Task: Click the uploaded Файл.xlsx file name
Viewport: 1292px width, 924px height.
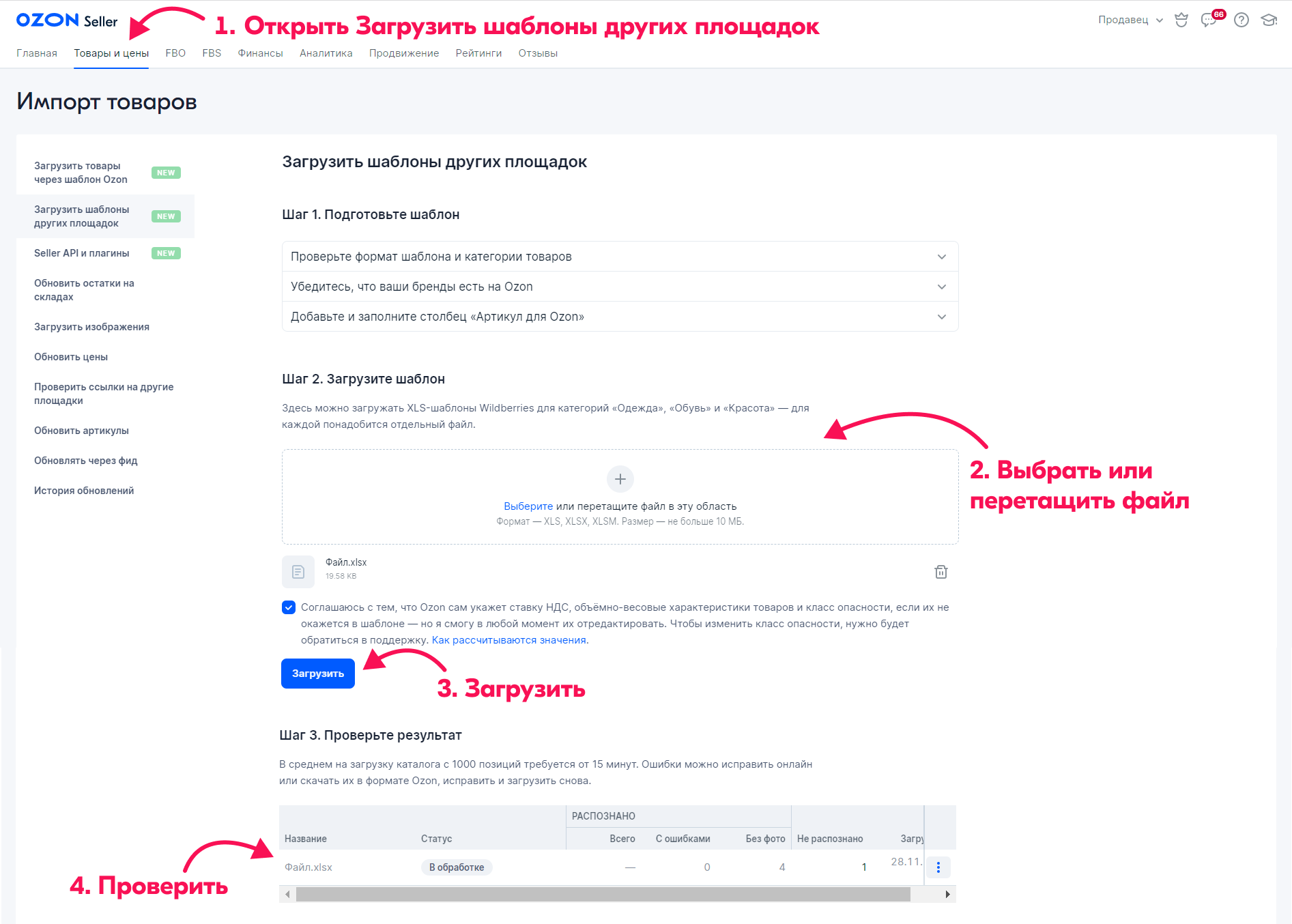Action: pyautogui.click(x=346, y=562)
